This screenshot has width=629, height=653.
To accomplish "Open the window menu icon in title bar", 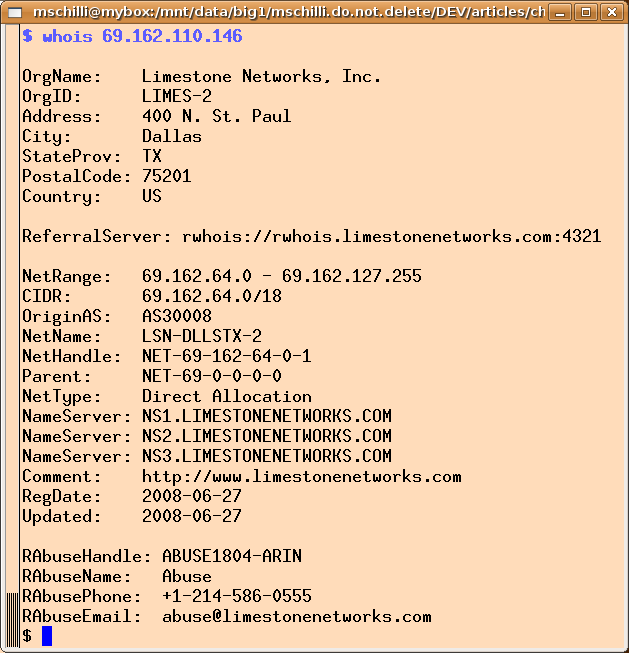I will pyautogui.click(x=15, y=12).
